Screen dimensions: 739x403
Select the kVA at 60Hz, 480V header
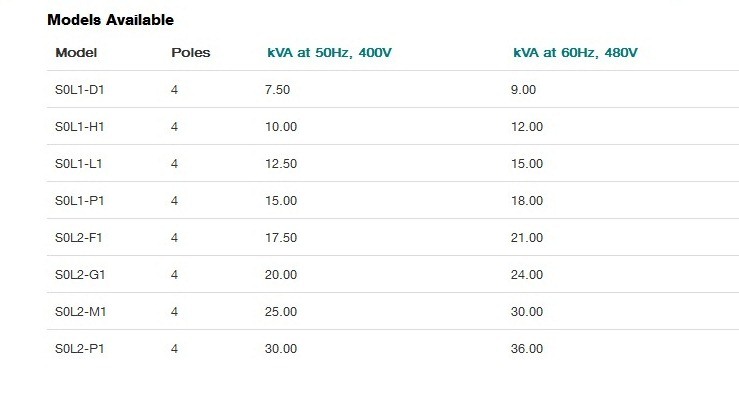point(575,52)
